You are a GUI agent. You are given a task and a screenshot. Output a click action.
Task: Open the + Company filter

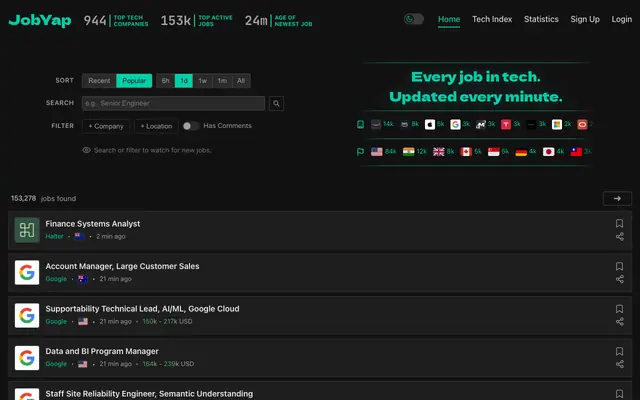coord(106,126)
